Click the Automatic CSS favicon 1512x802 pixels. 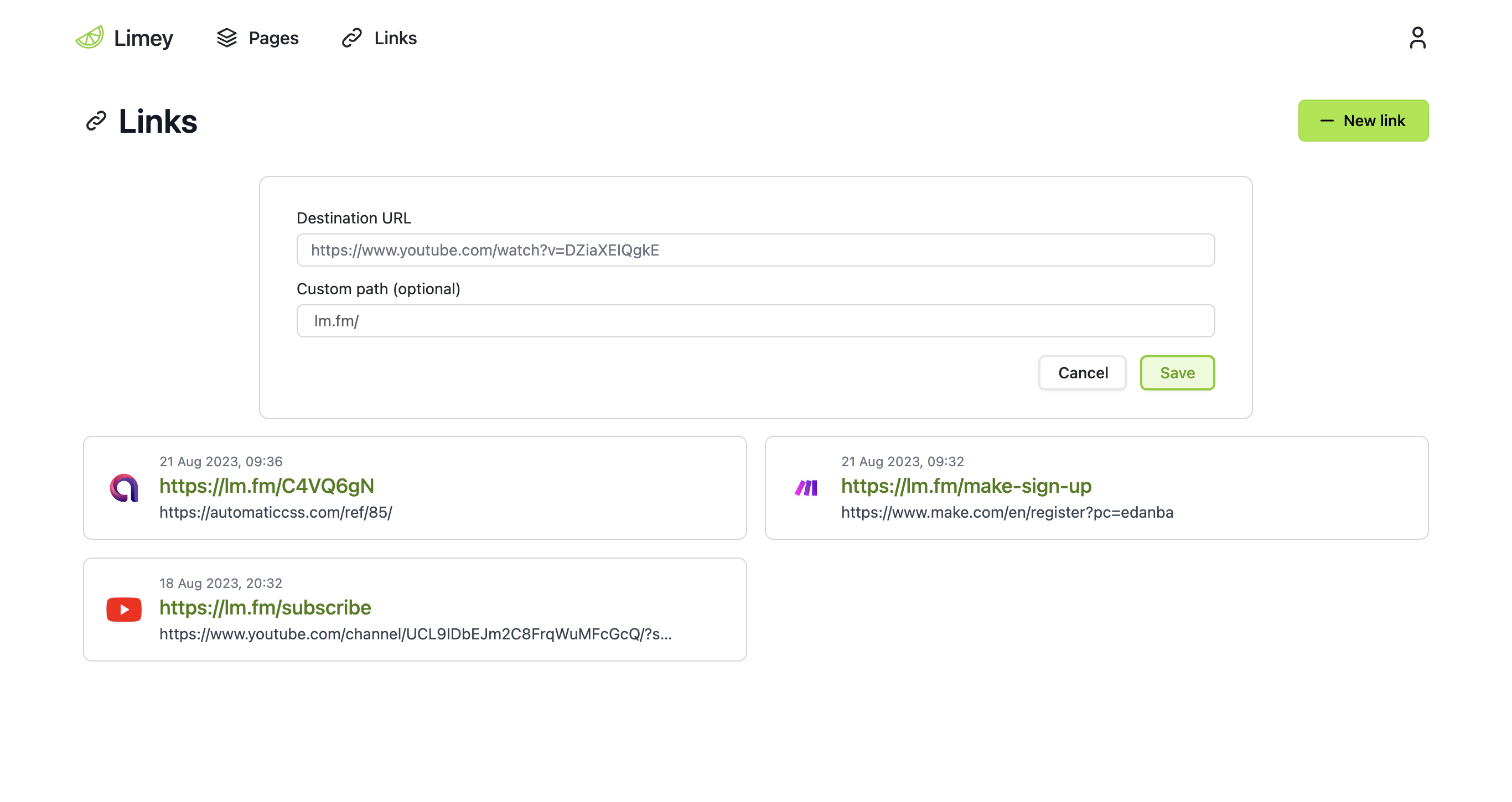[123, 486]
